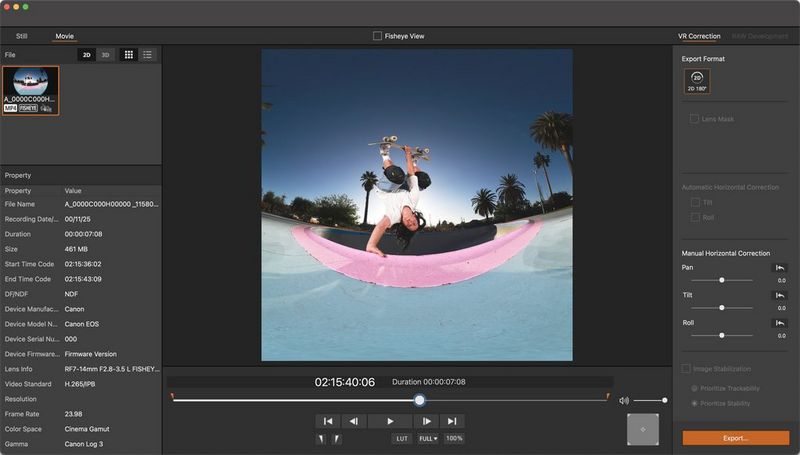This screenshot has height=455, width=800.
Task: Click the Export button
Action: pos(735,438)
